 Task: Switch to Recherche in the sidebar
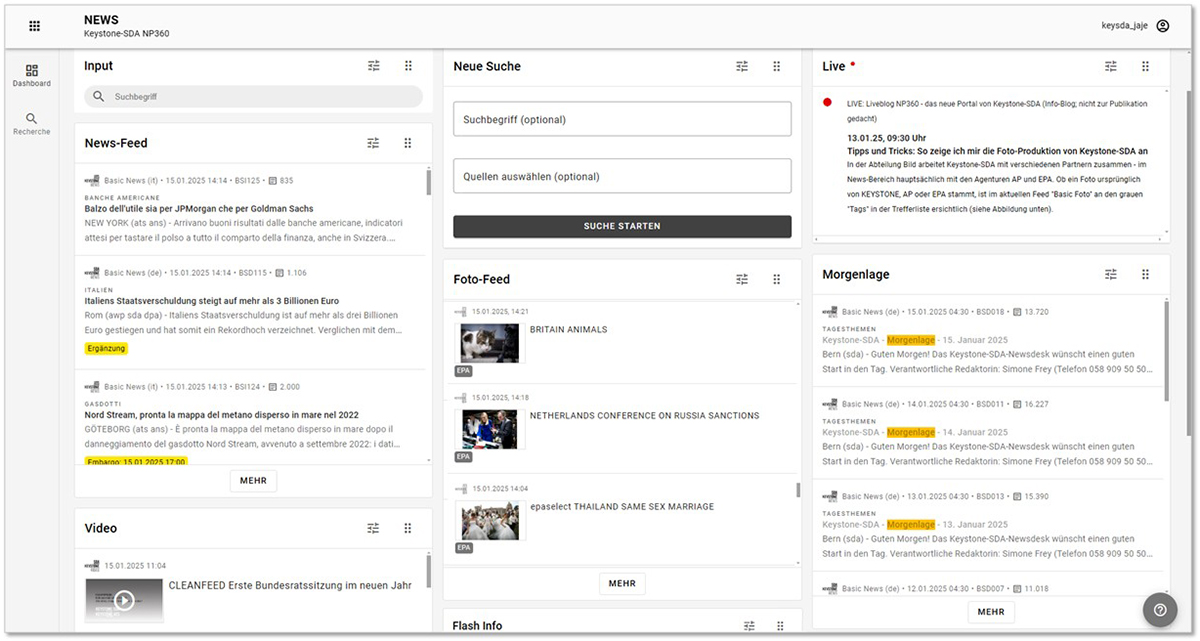click(x=32, y=124)
